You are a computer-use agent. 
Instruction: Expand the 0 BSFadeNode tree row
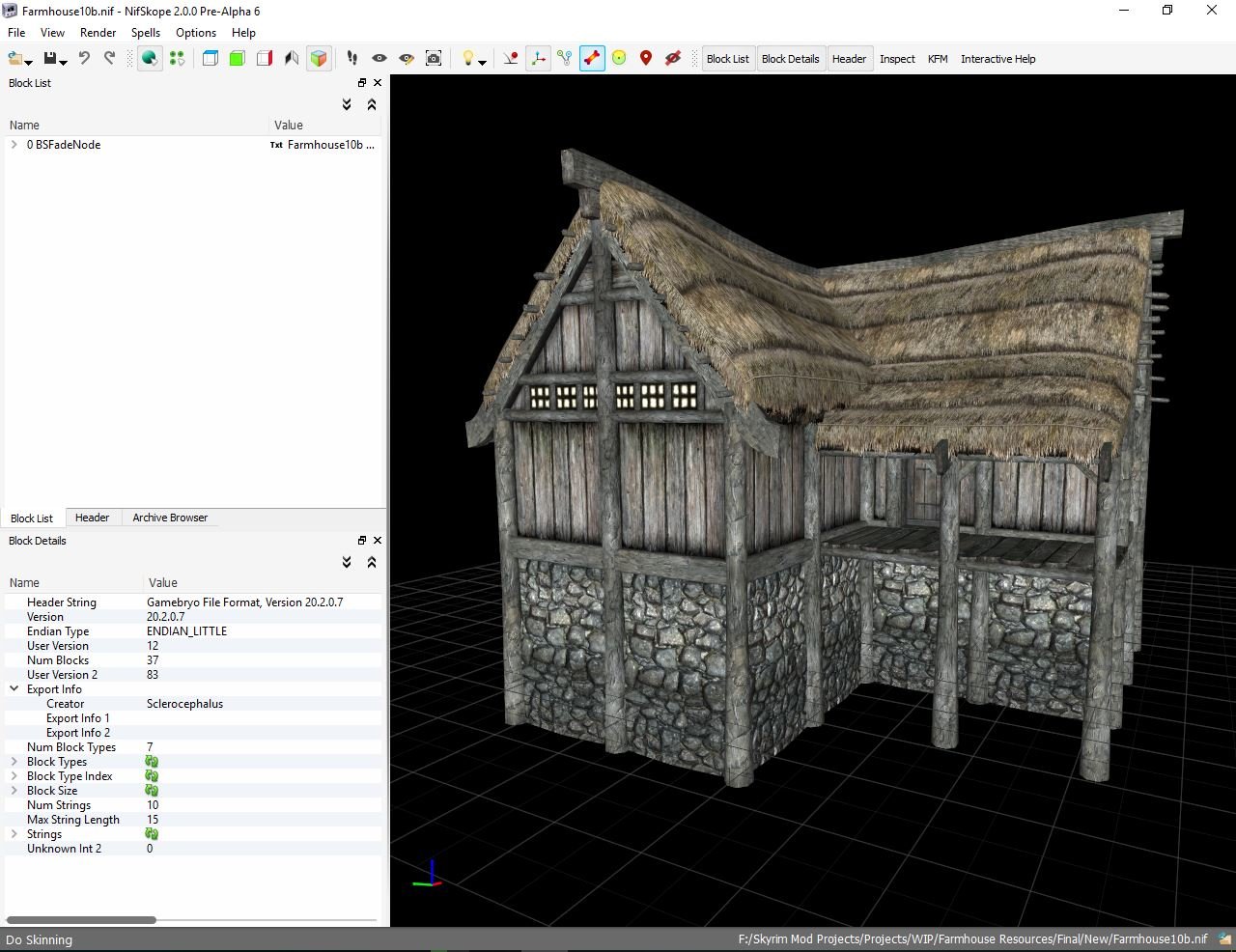(x=14, y=145)
